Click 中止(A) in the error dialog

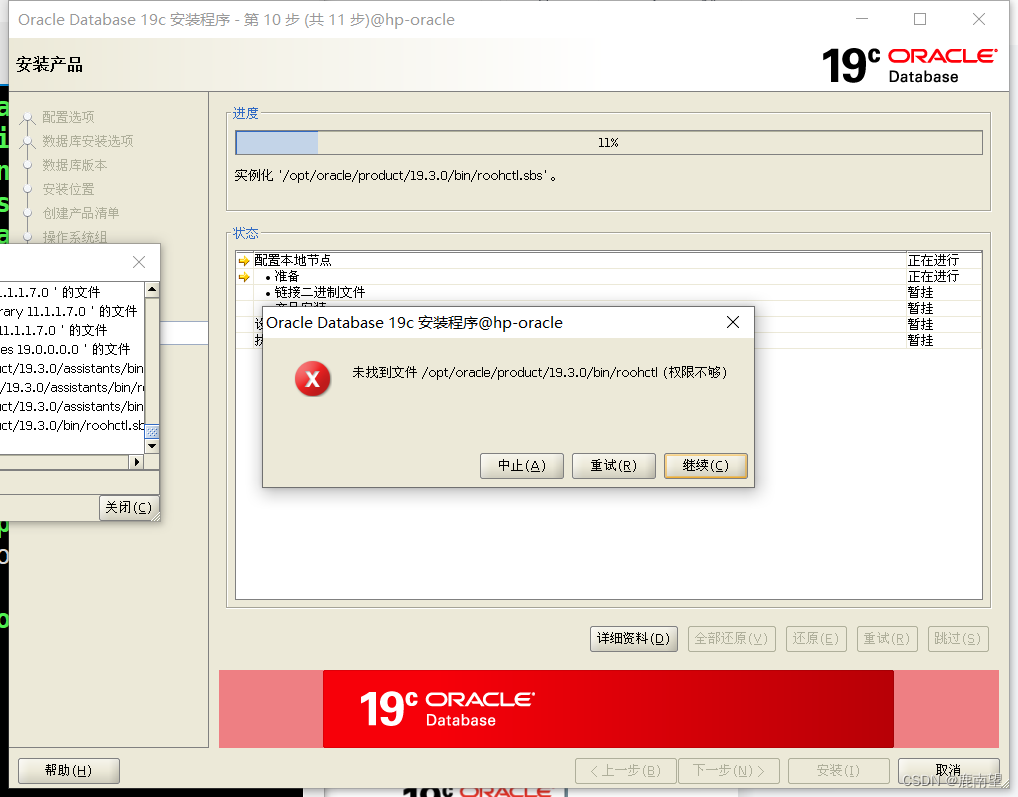tap(521, 465)
